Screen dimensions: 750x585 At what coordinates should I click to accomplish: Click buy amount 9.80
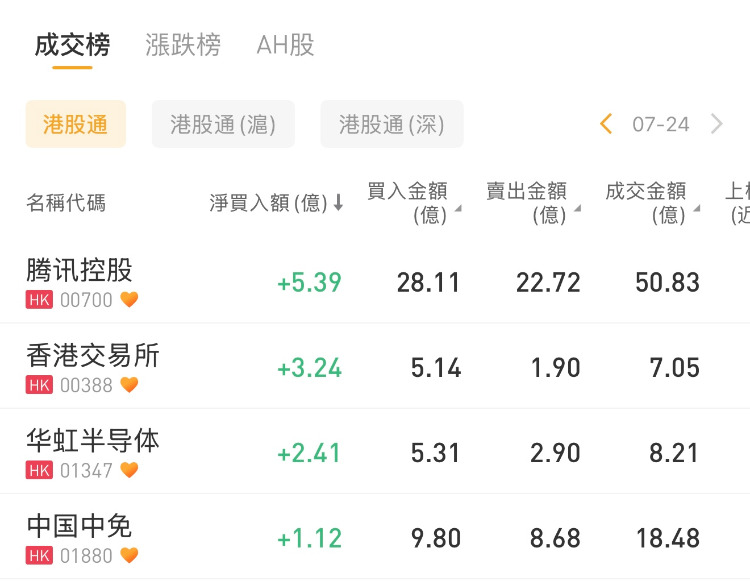tap(436, 538)
